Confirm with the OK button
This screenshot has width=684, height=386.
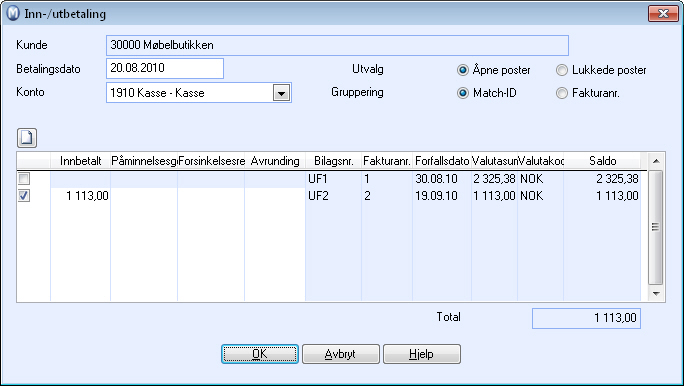[x=260, y=354]
